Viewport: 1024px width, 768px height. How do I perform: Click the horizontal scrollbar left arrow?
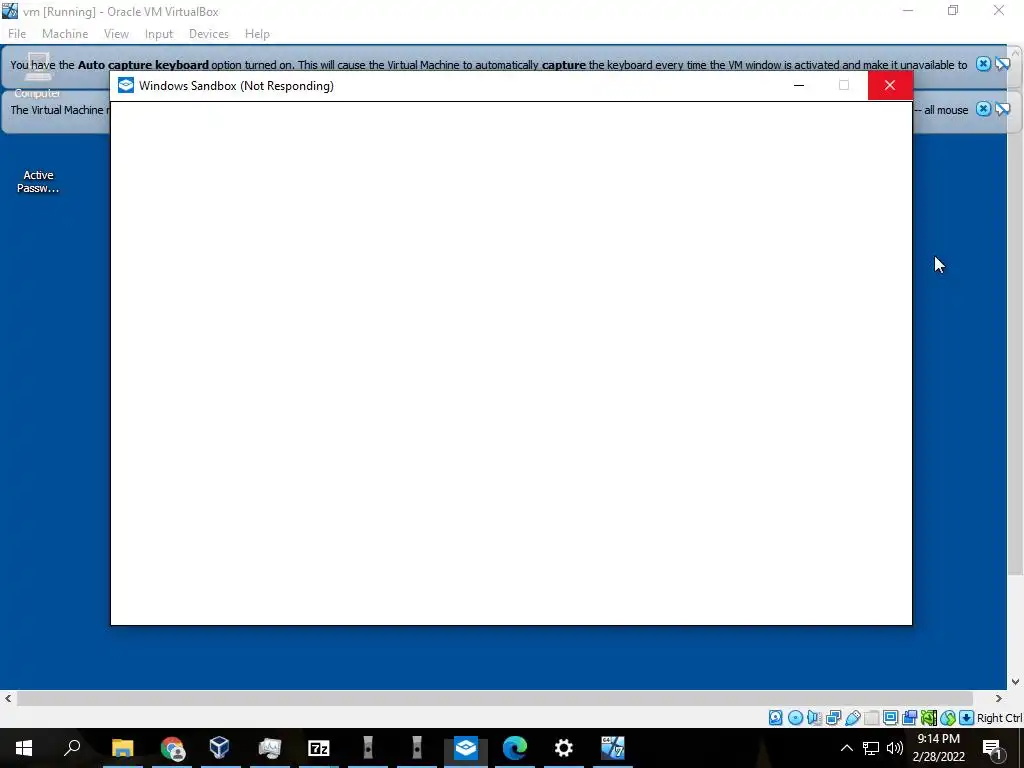click(x=8, y=698)
